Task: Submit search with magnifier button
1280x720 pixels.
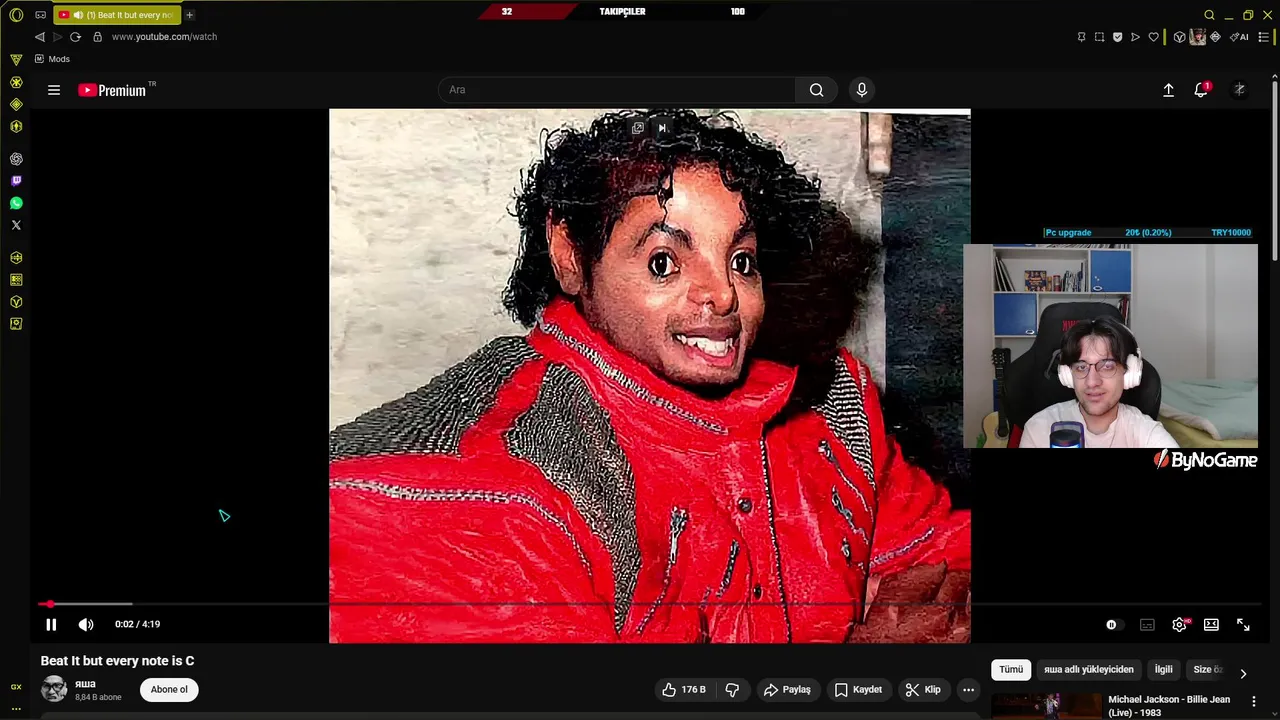Action: click(817, 90)
